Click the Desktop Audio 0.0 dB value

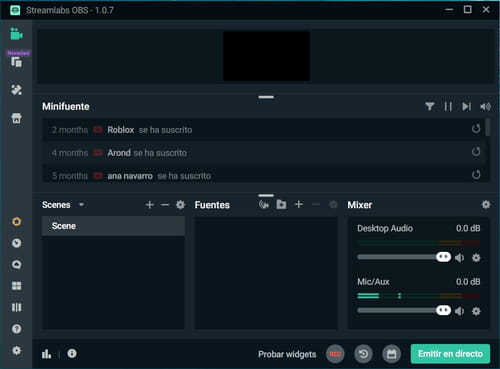pyautogui.click(x=468, y=228)
